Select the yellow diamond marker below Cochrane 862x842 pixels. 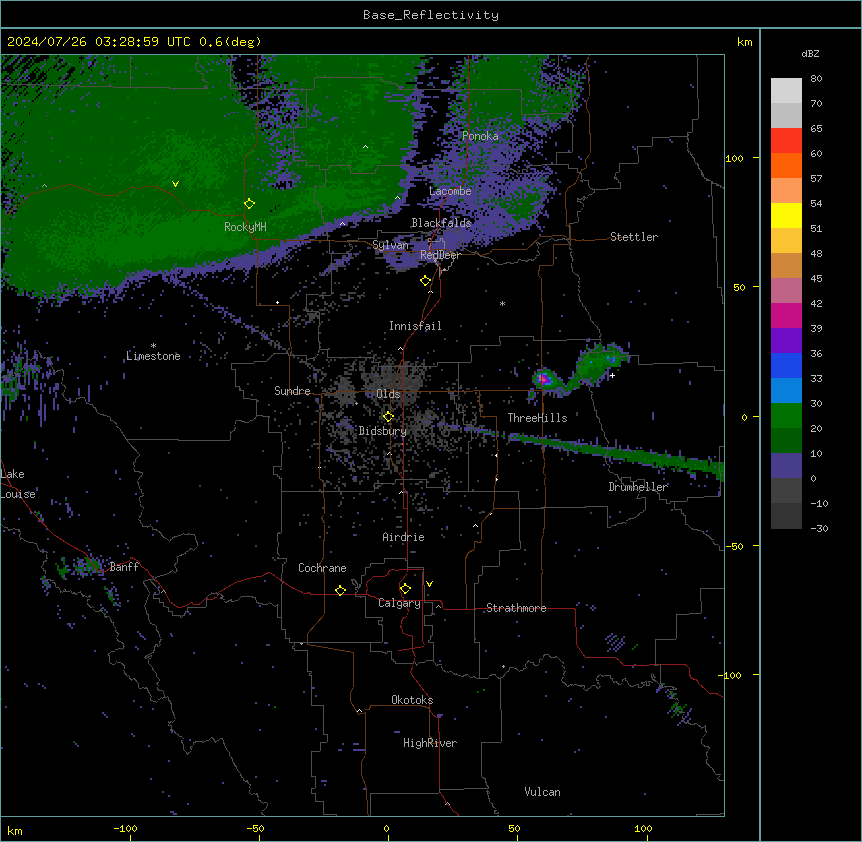340,590
